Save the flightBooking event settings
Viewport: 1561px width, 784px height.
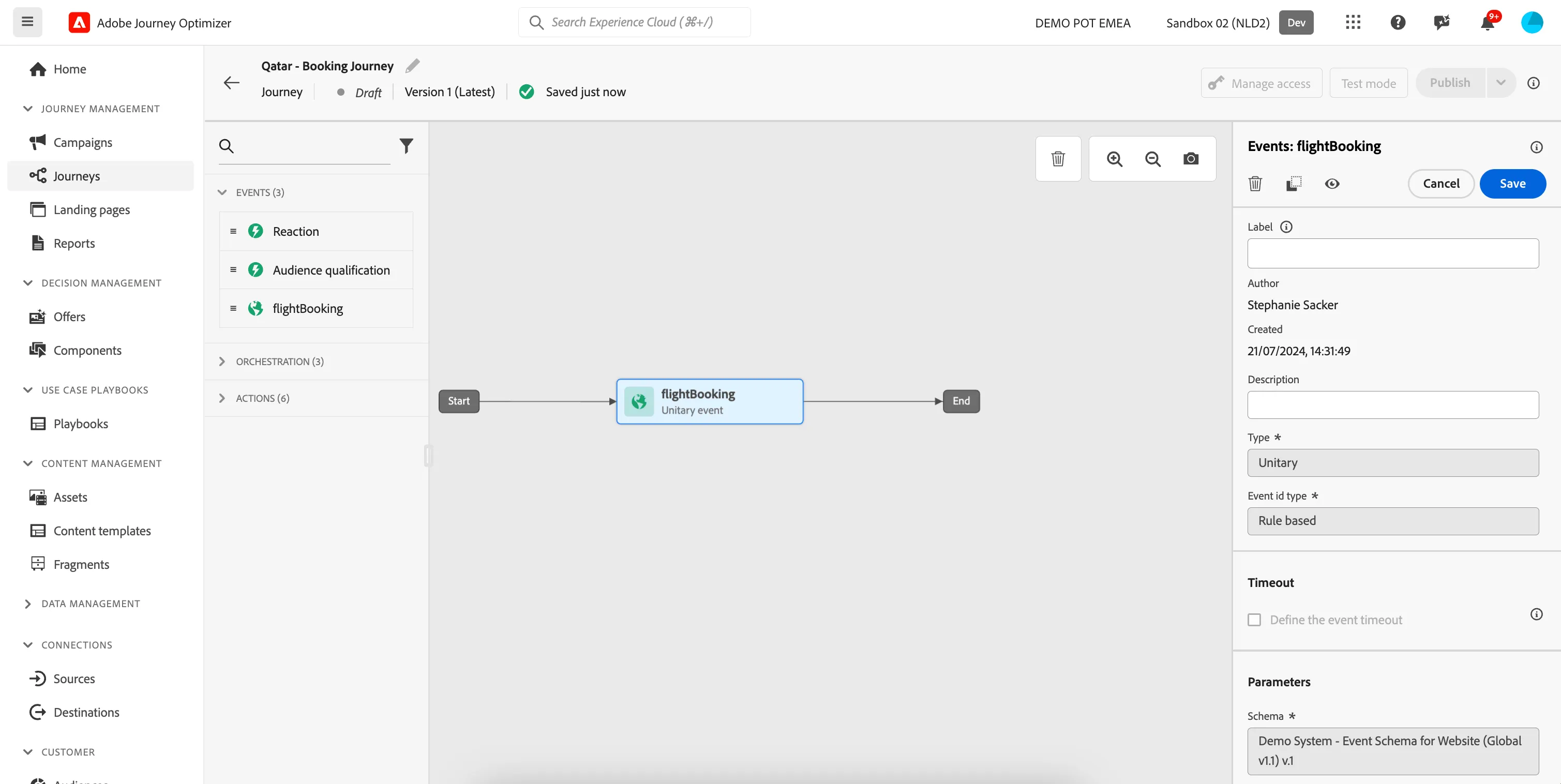coord(1512,184)
